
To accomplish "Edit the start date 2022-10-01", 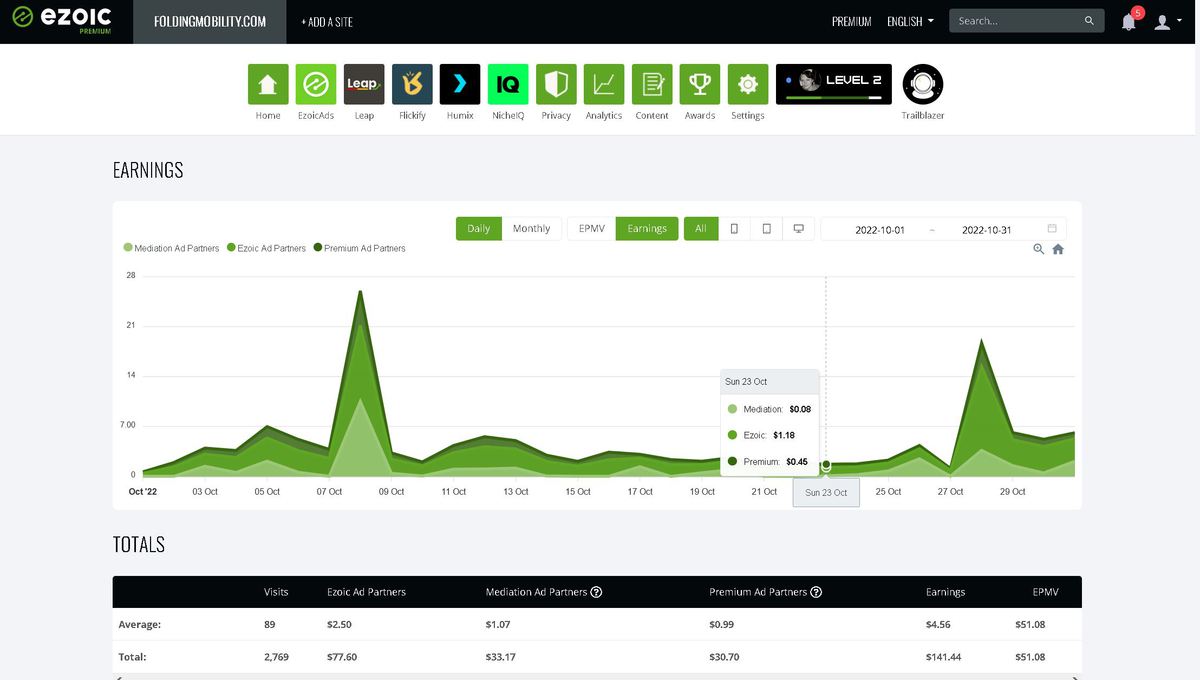I will pyautogui.click(x=880, y=230).
